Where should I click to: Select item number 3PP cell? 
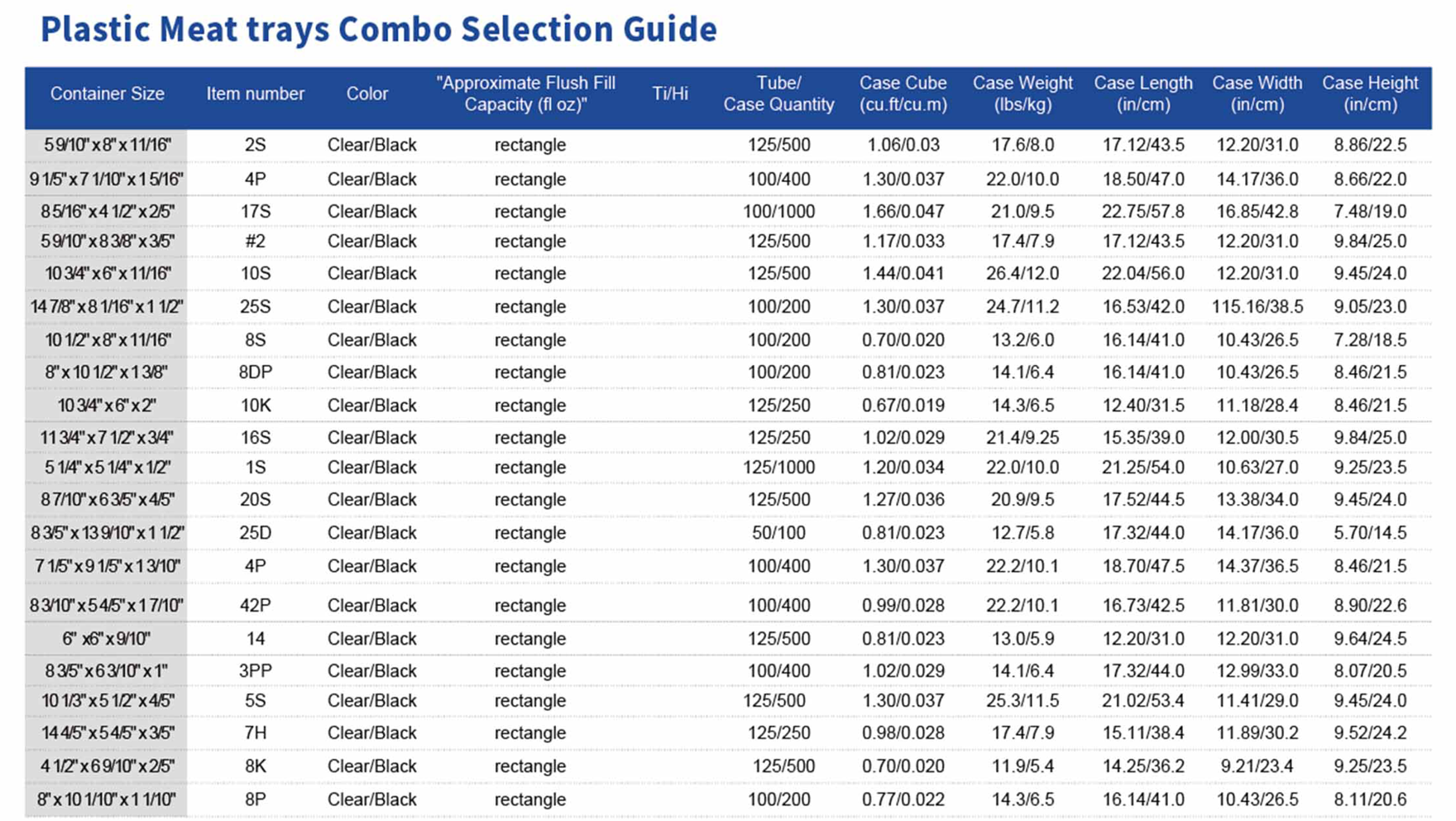click(x=255, y=671)
